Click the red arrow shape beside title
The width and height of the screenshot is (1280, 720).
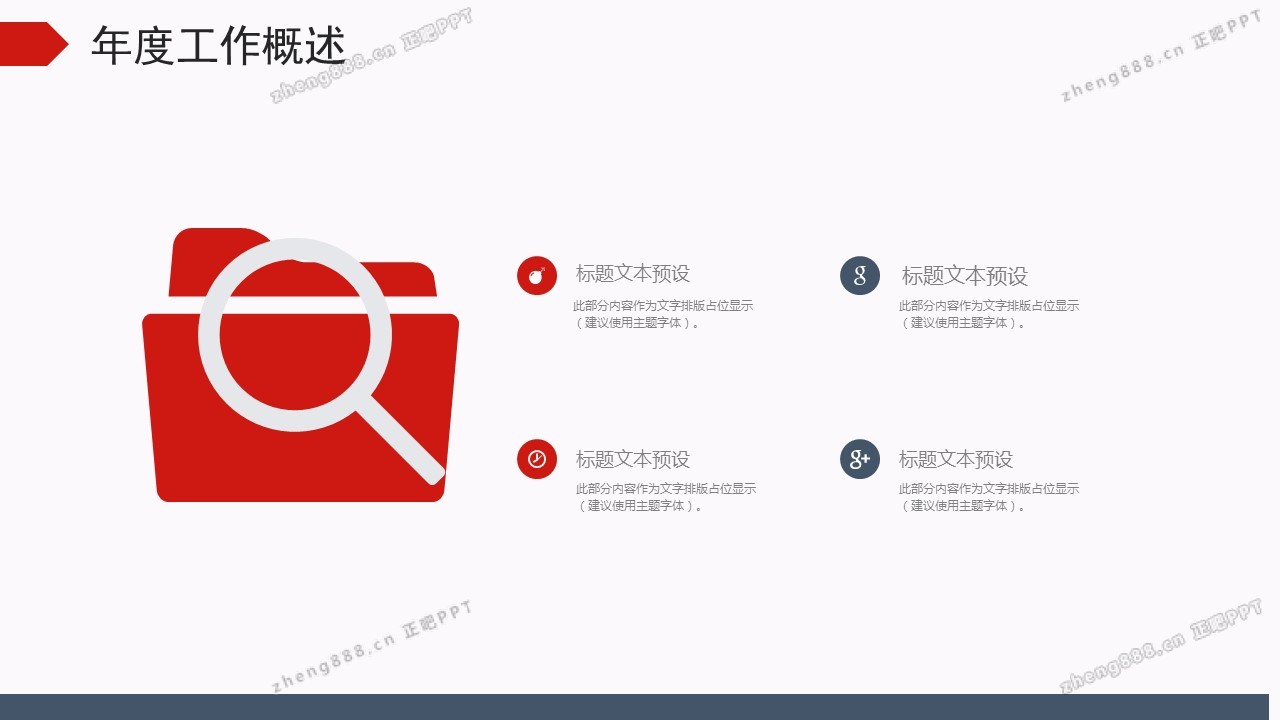(x=32, y=44)
